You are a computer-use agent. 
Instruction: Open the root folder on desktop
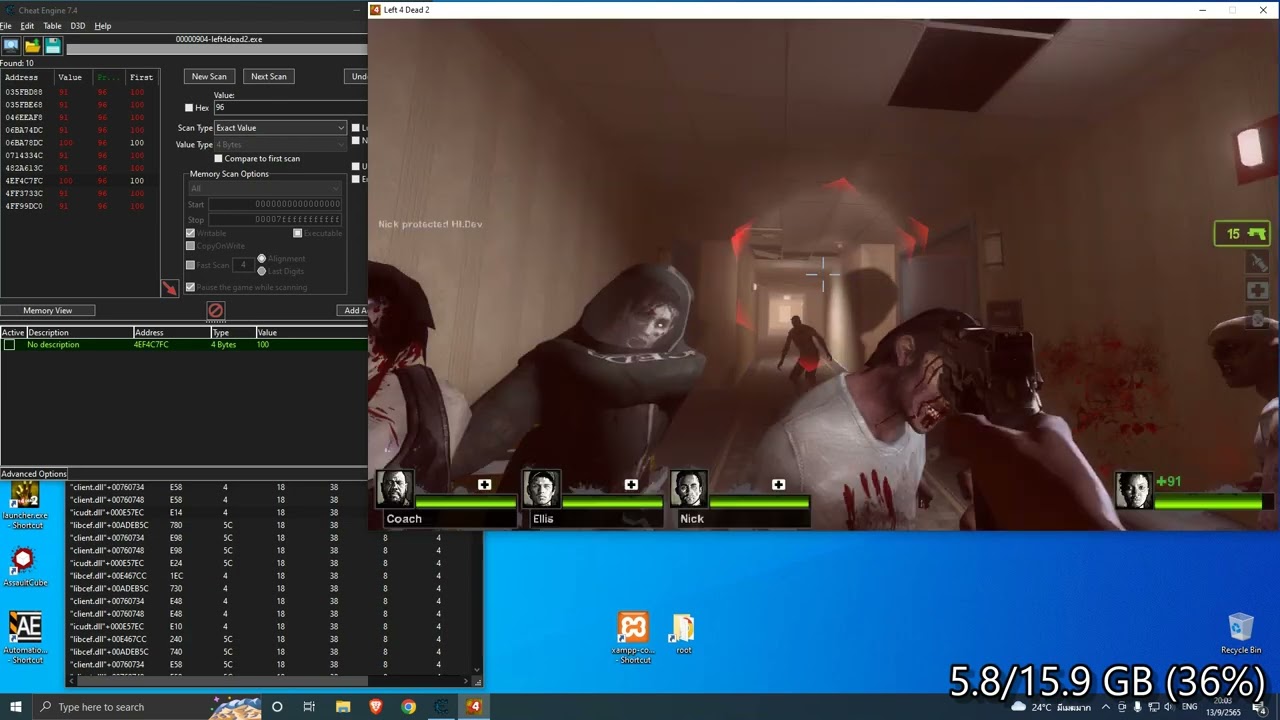point(683,634)
